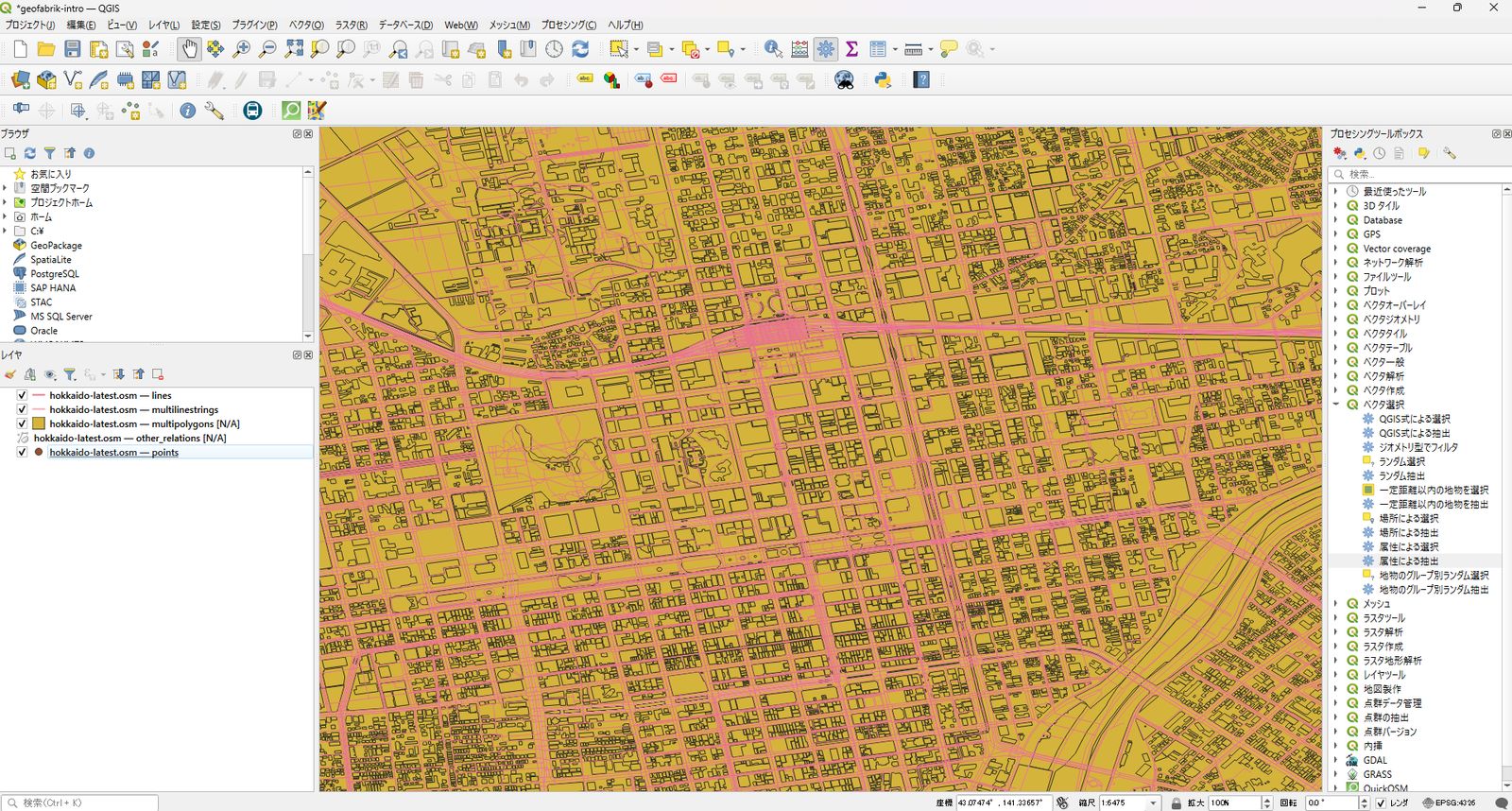Click the lines layer pink line symbol

pos(39,395)
